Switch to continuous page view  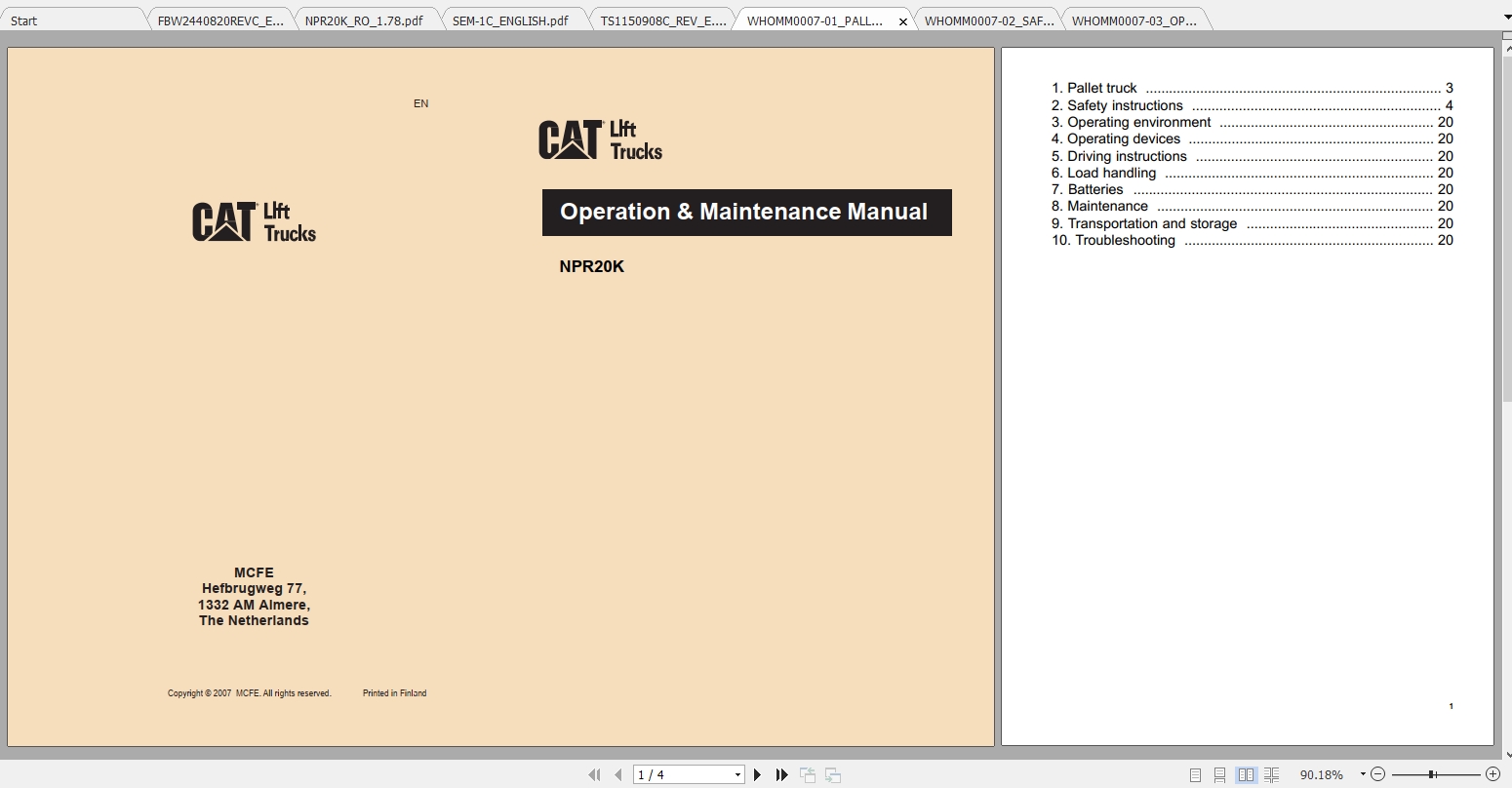point(1220,775)
